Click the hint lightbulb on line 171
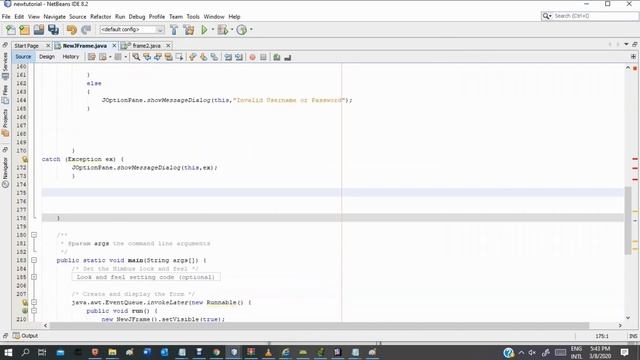The height and width of the screenshot is (360, 640). [x=24, y=159]
